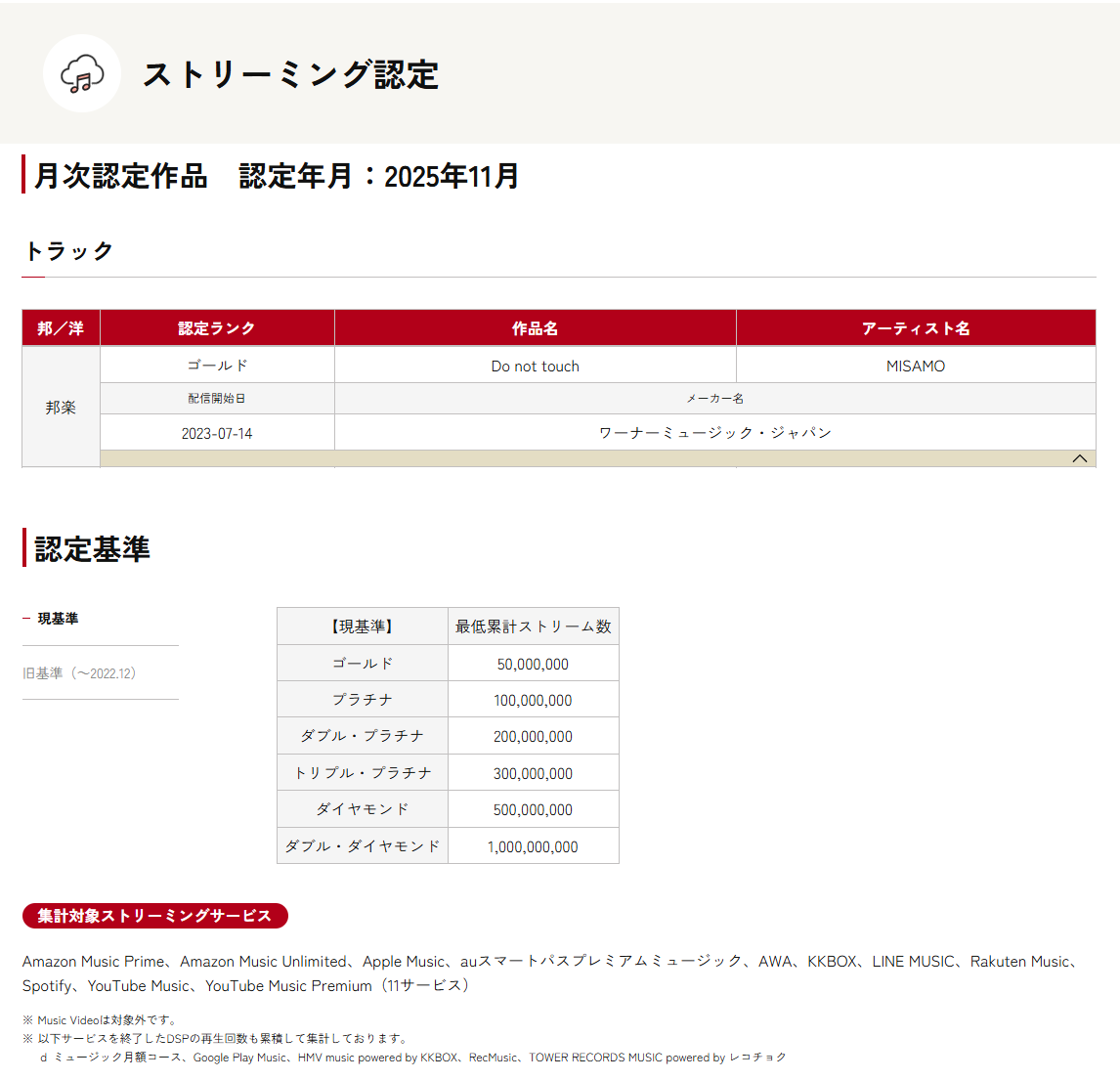Click the release date 2023-07-14
1120x1080 pixels.
217,433
